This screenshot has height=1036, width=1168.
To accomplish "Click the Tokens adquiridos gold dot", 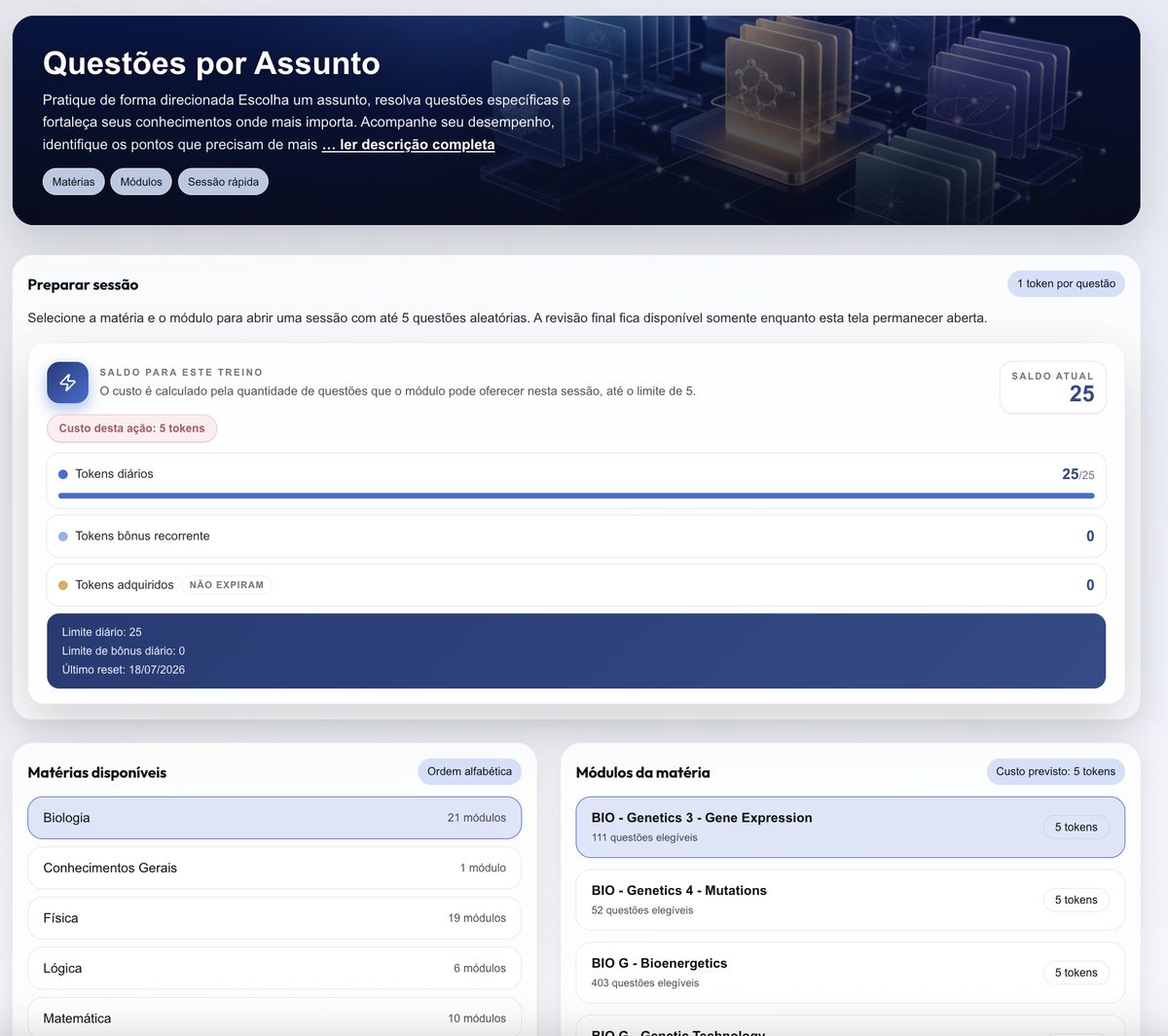I will [x=63, y=585].
